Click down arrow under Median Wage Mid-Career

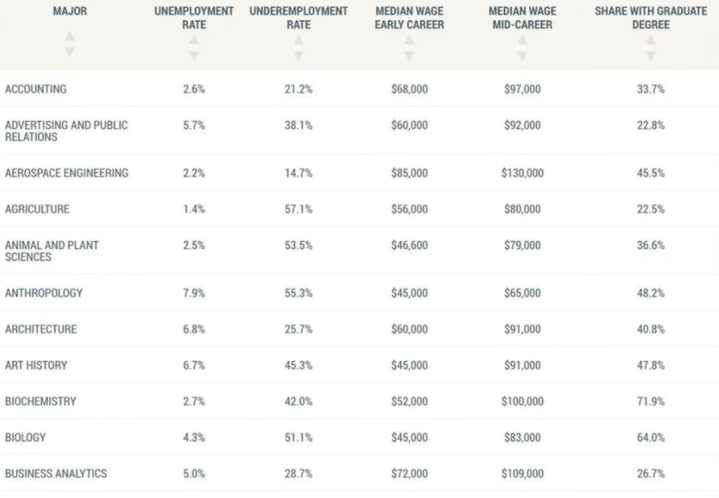pyautogui.click(x=522, y=56)
